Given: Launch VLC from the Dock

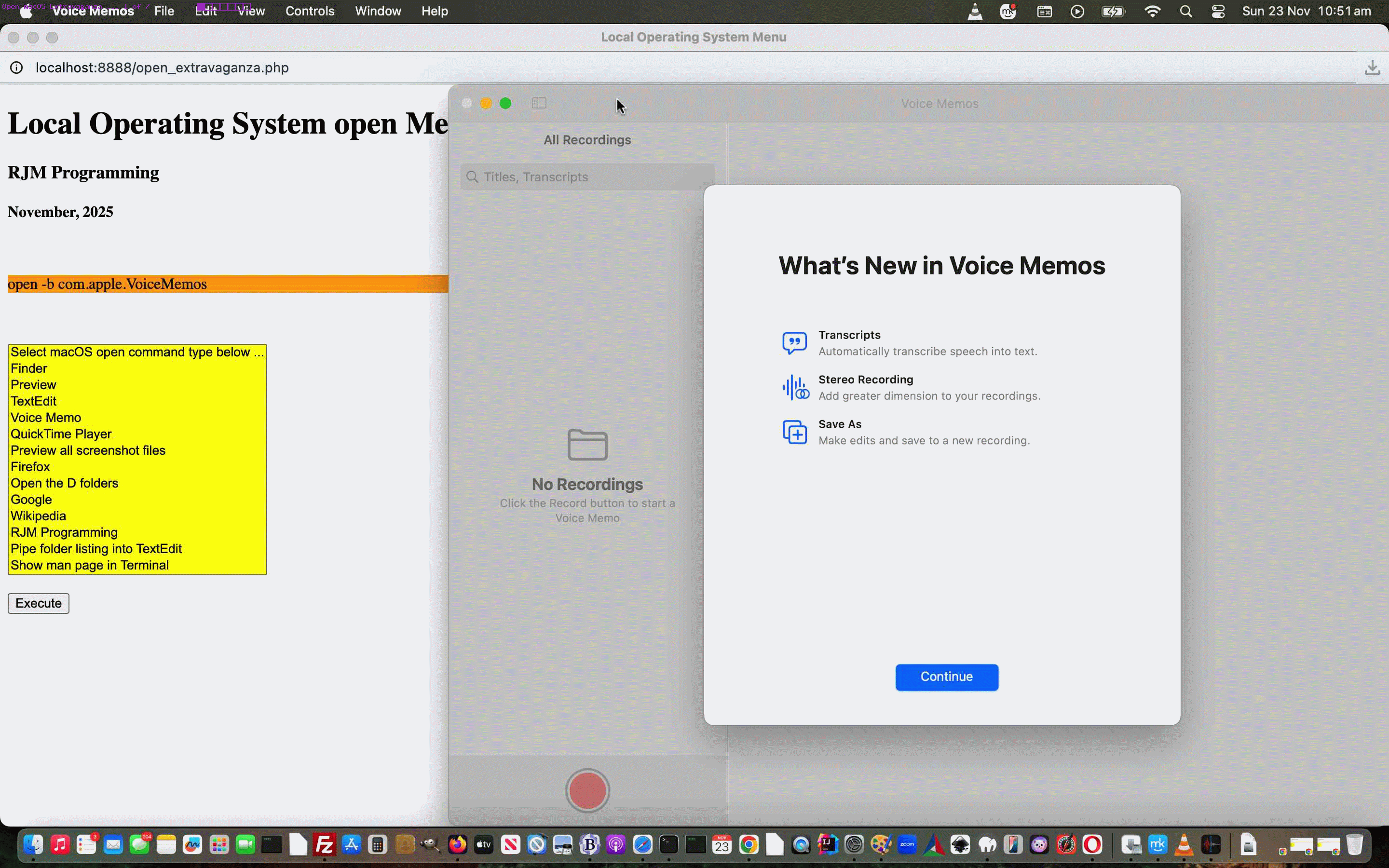Looking at the screenshot, I should point(1185,844).
